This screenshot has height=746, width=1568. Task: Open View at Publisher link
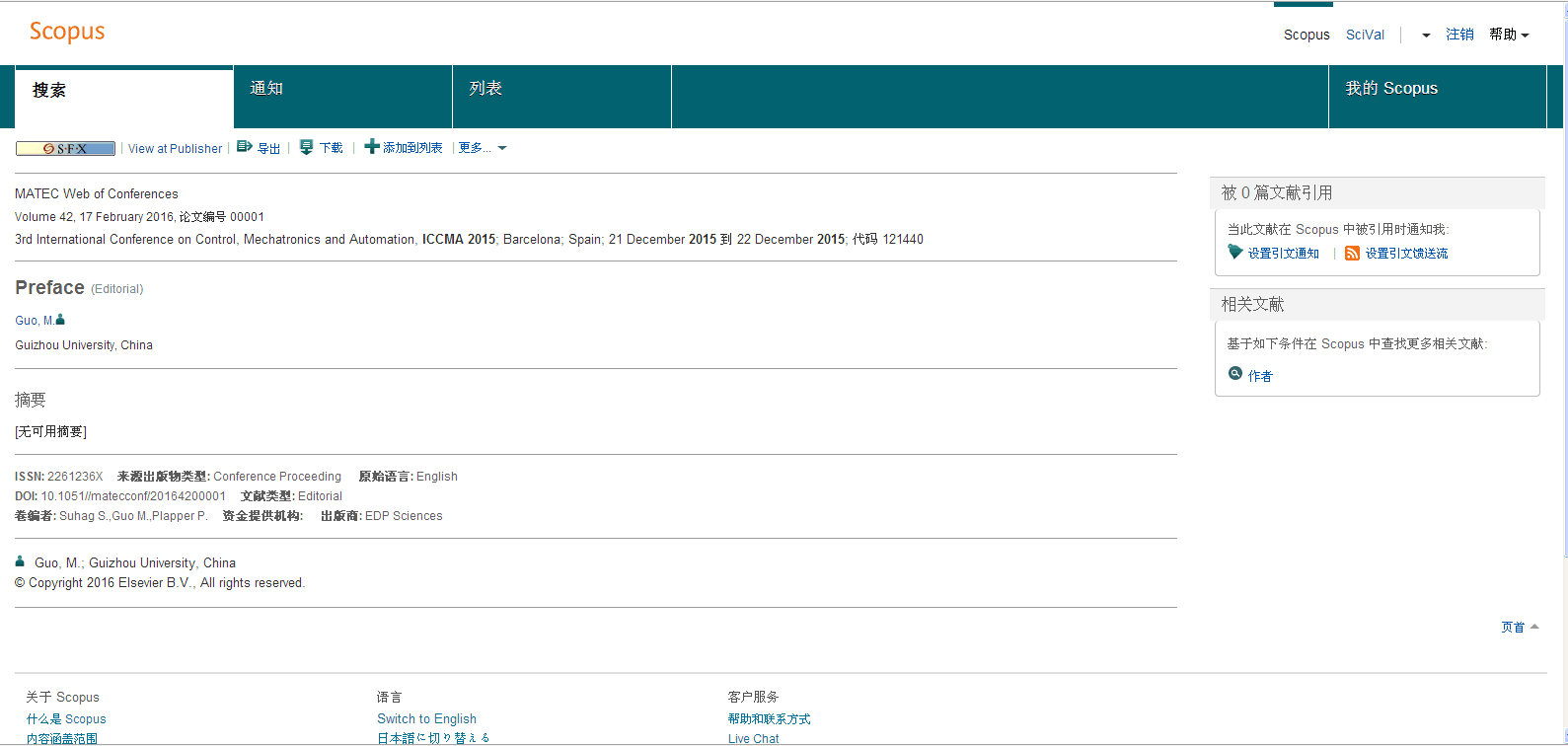[x=176, y=149]
